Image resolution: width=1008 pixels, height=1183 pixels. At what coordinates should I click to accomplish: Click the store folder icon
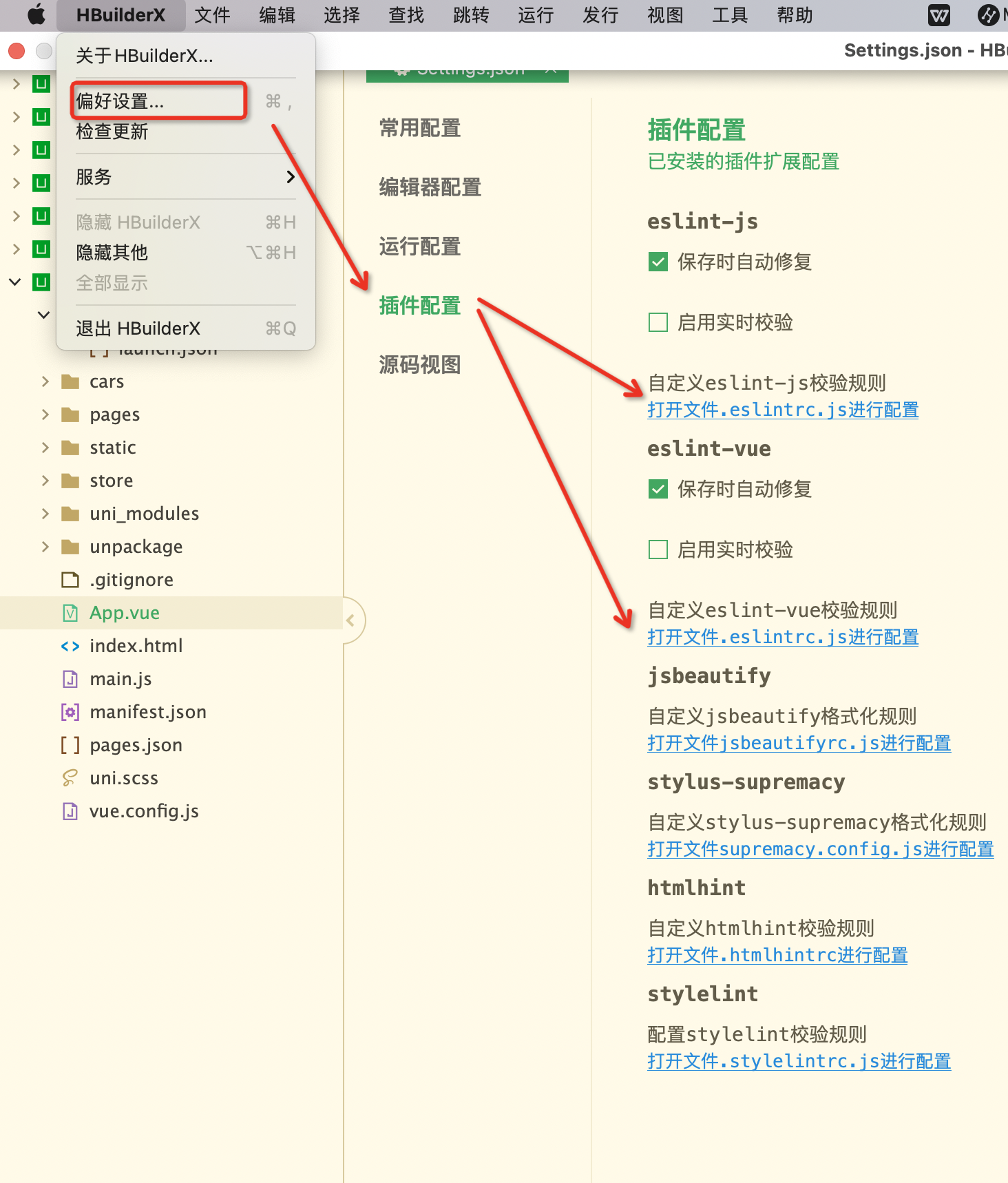point(70,481)
